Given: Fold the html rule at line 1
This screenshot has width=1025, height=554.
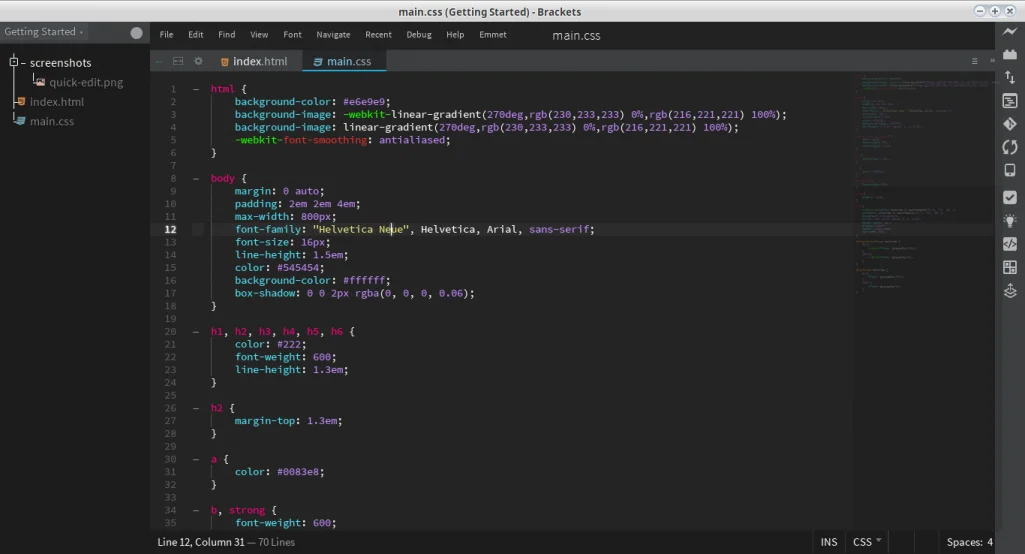Looking at the screenshot, I should pyautogui.click(x=195, y=89).
